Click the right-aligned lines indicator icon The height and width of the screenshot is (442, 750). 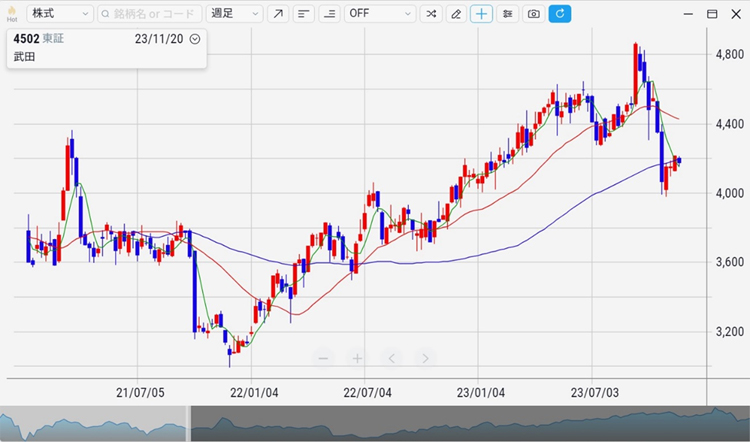[x=328, y=14]
